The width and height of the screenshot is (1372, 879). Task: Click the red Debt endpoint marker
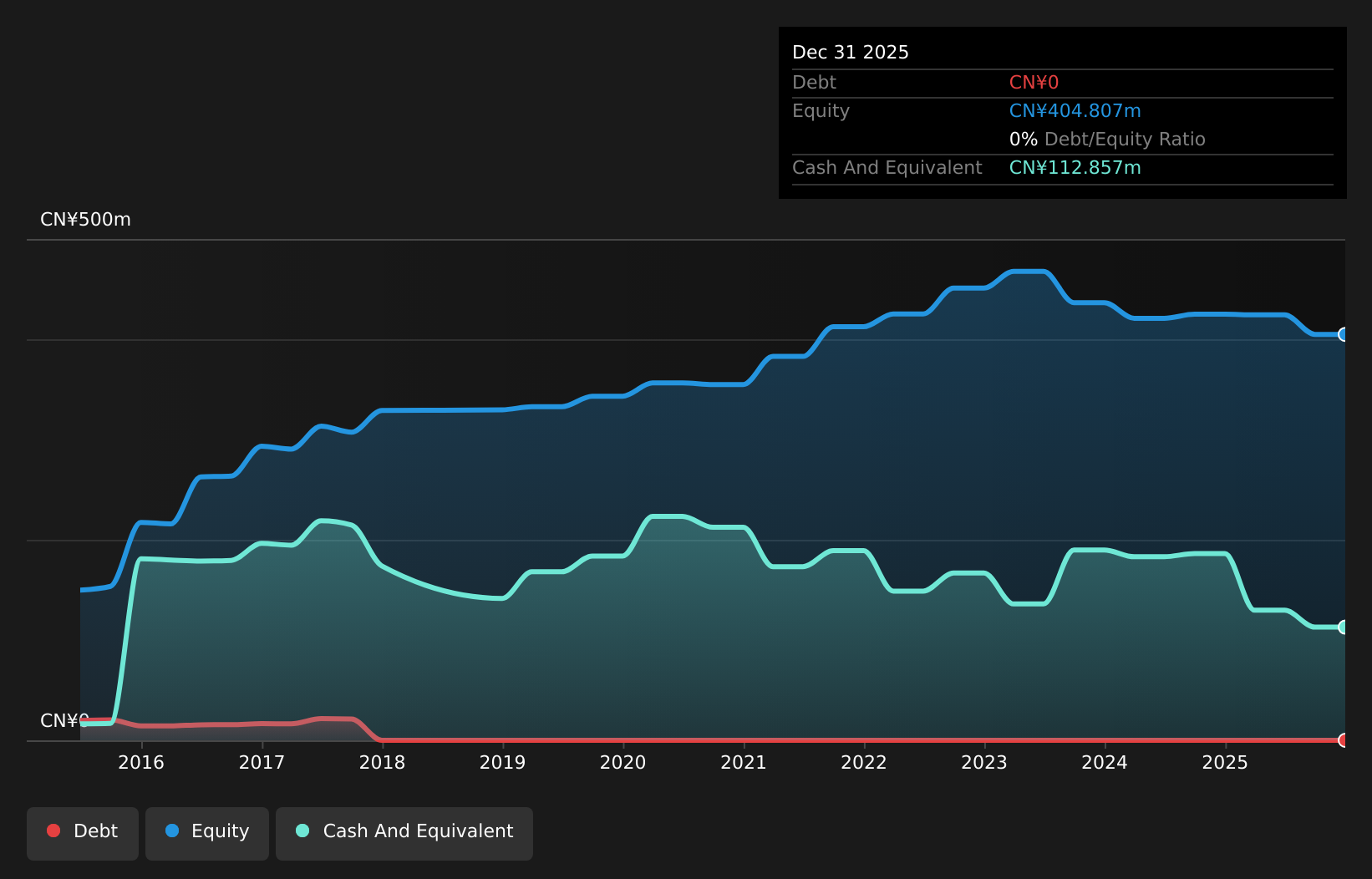(x=1344, y=740)
